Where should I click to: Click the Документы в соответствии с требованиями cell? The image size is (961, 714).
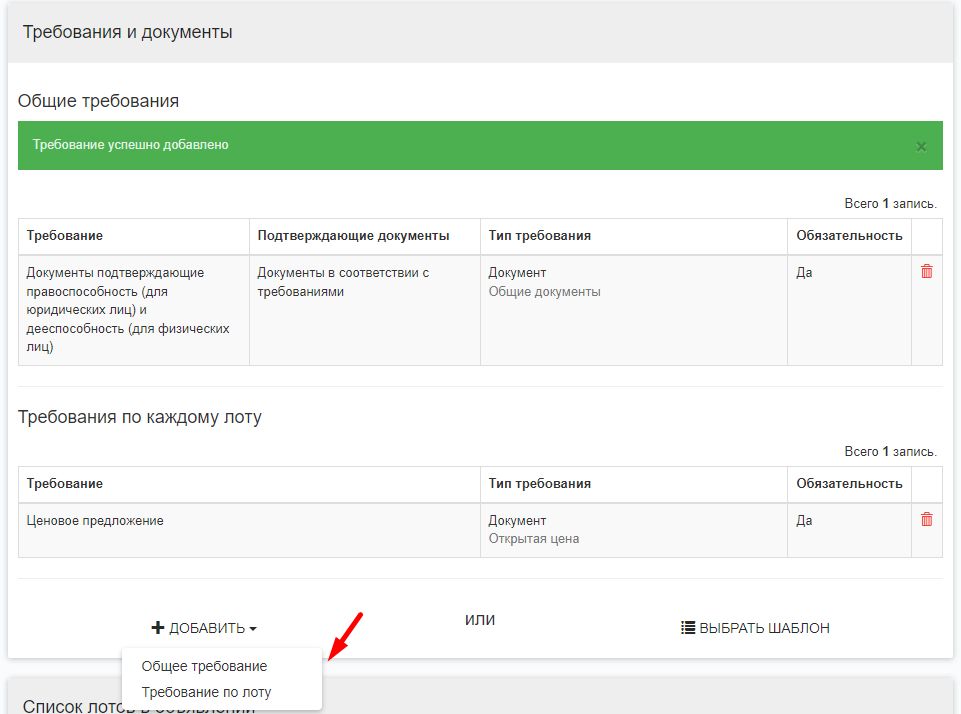coord(343,282)
